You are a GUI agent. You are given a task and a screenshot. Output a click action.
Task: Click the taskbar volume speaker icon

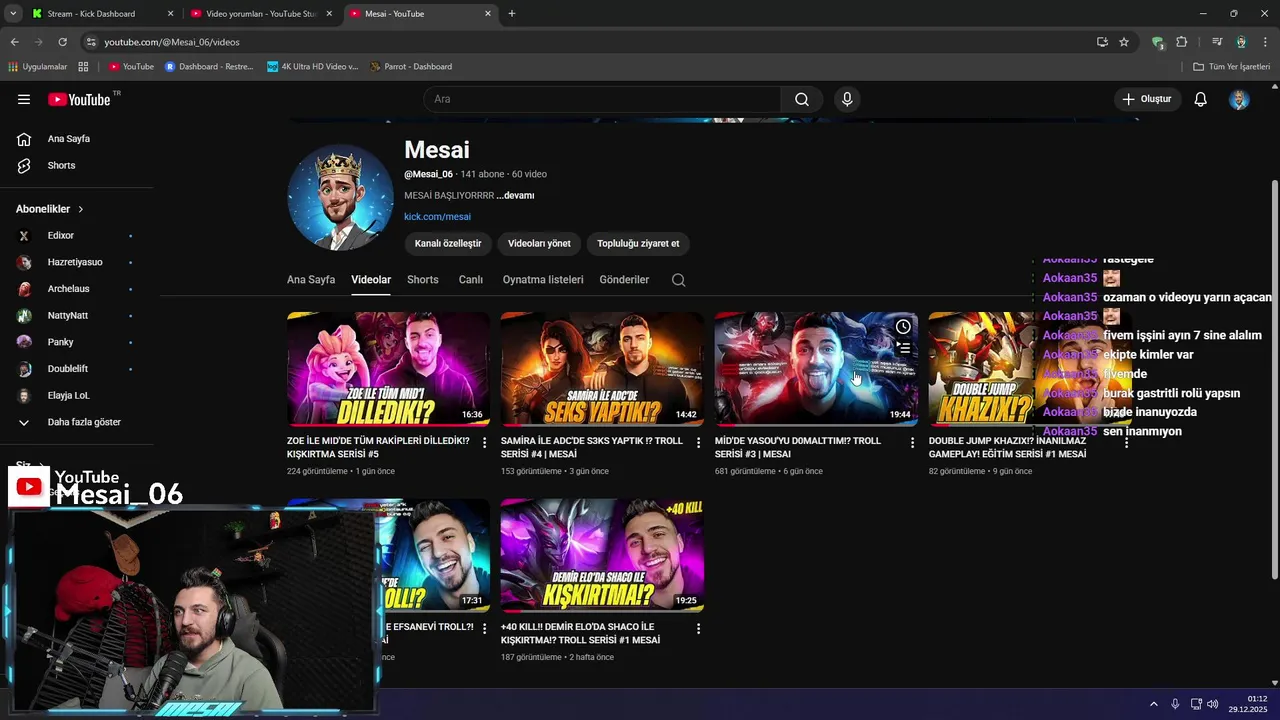pyautogui.click(x=1213, y=704)
